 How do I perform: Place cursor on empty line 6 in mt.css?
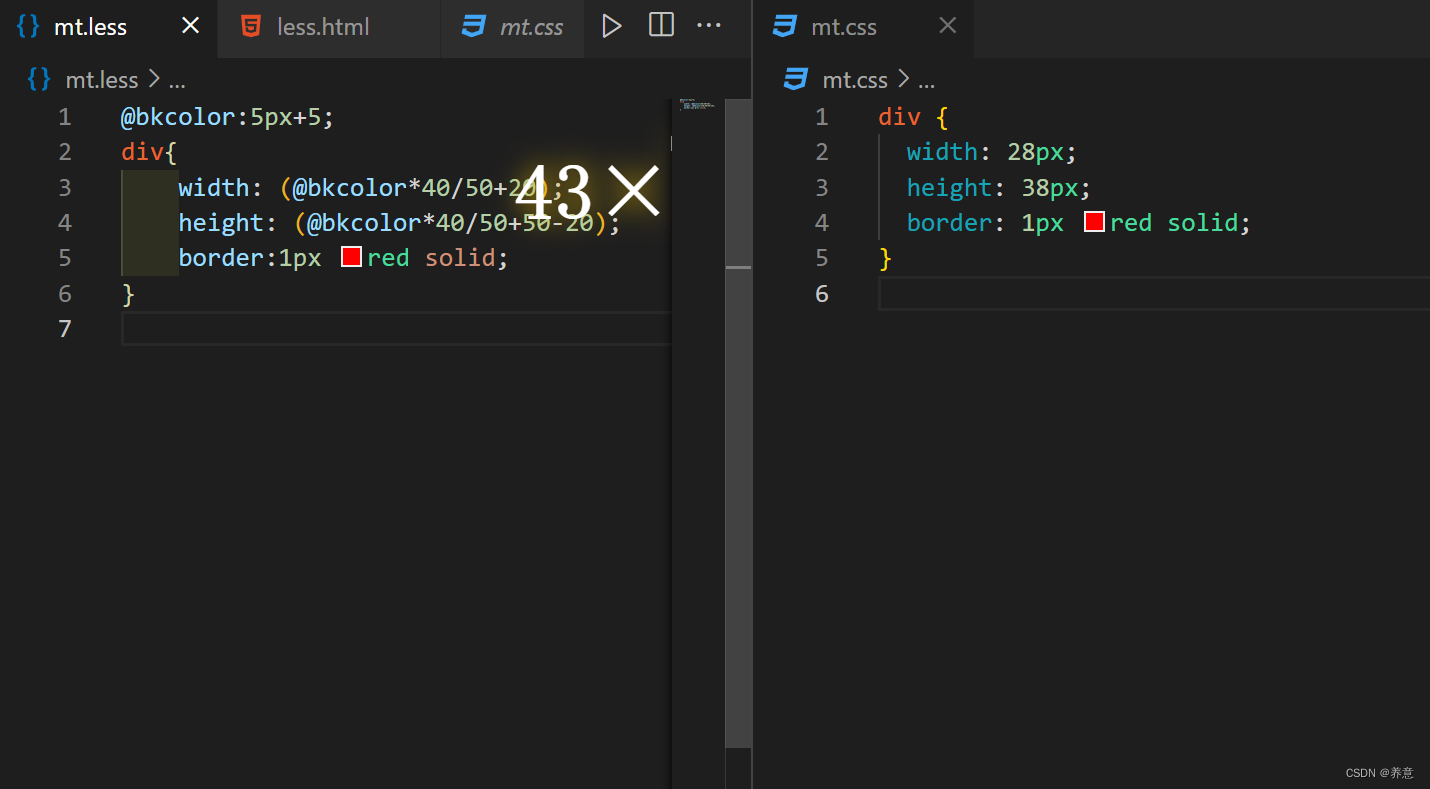tap(1100, 294)
